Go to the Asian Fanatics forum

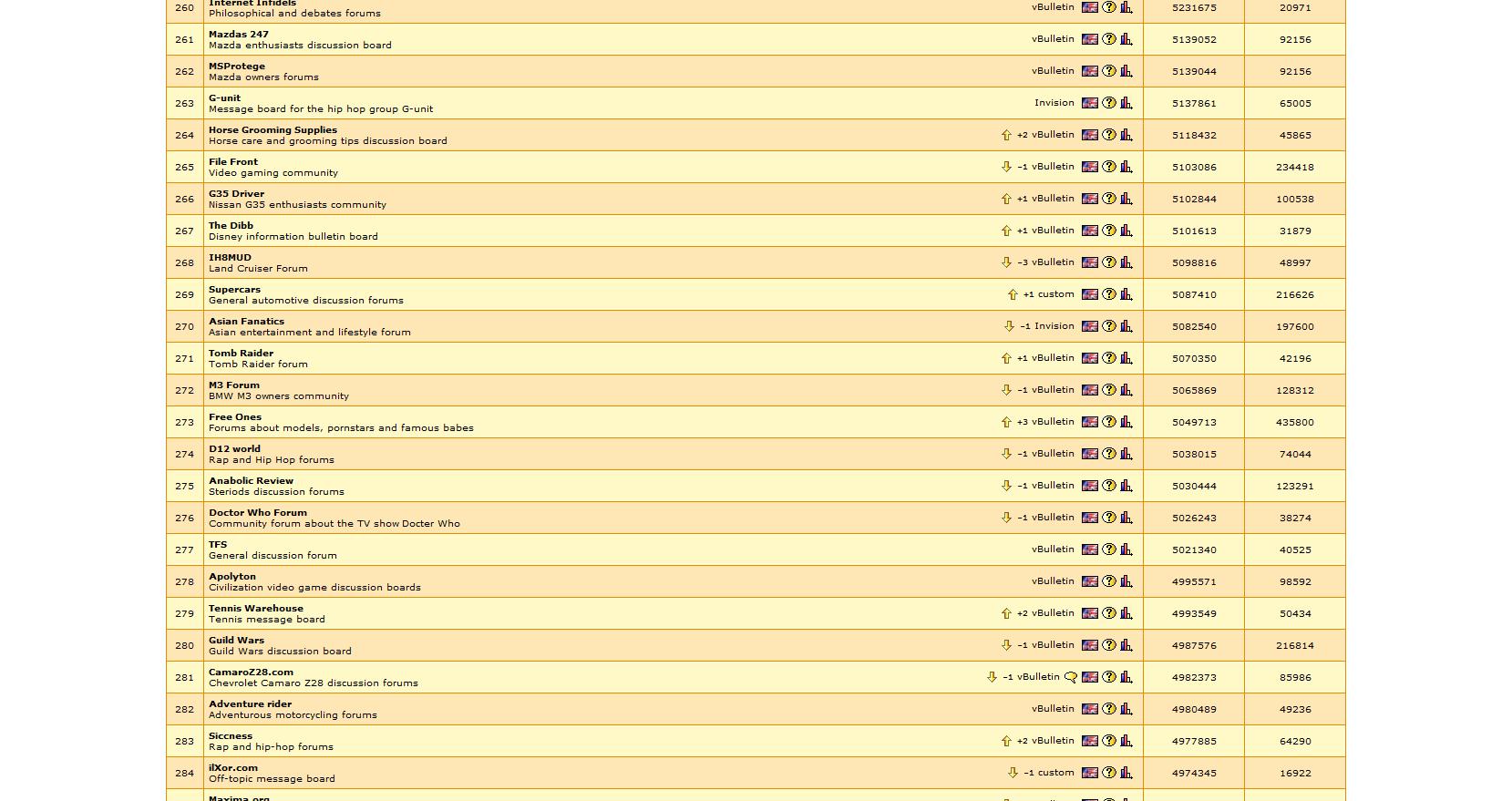click(x=246, y=321)
